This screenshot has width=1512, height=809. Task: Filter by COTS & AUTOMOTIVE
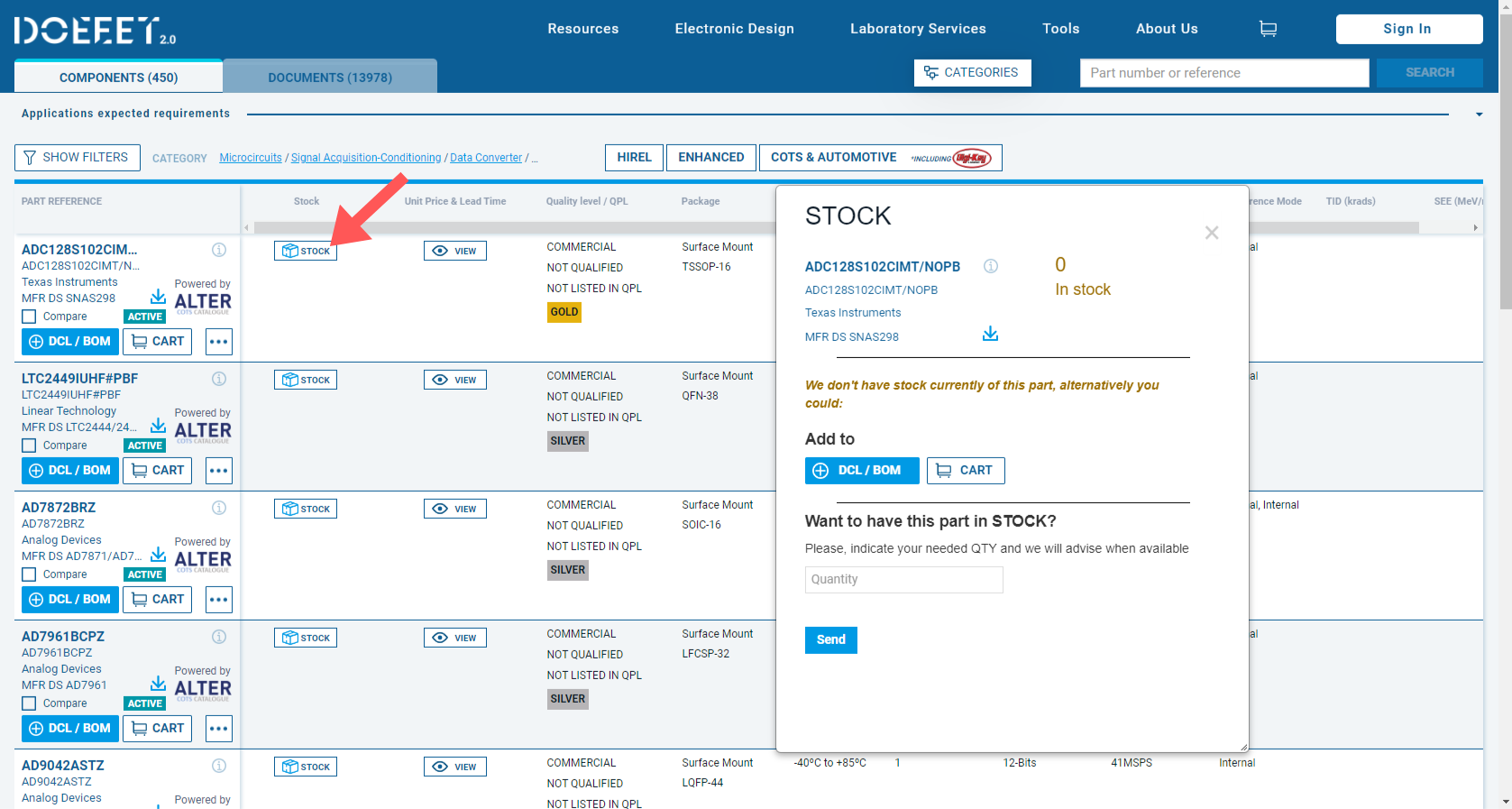tap(880, 158)
